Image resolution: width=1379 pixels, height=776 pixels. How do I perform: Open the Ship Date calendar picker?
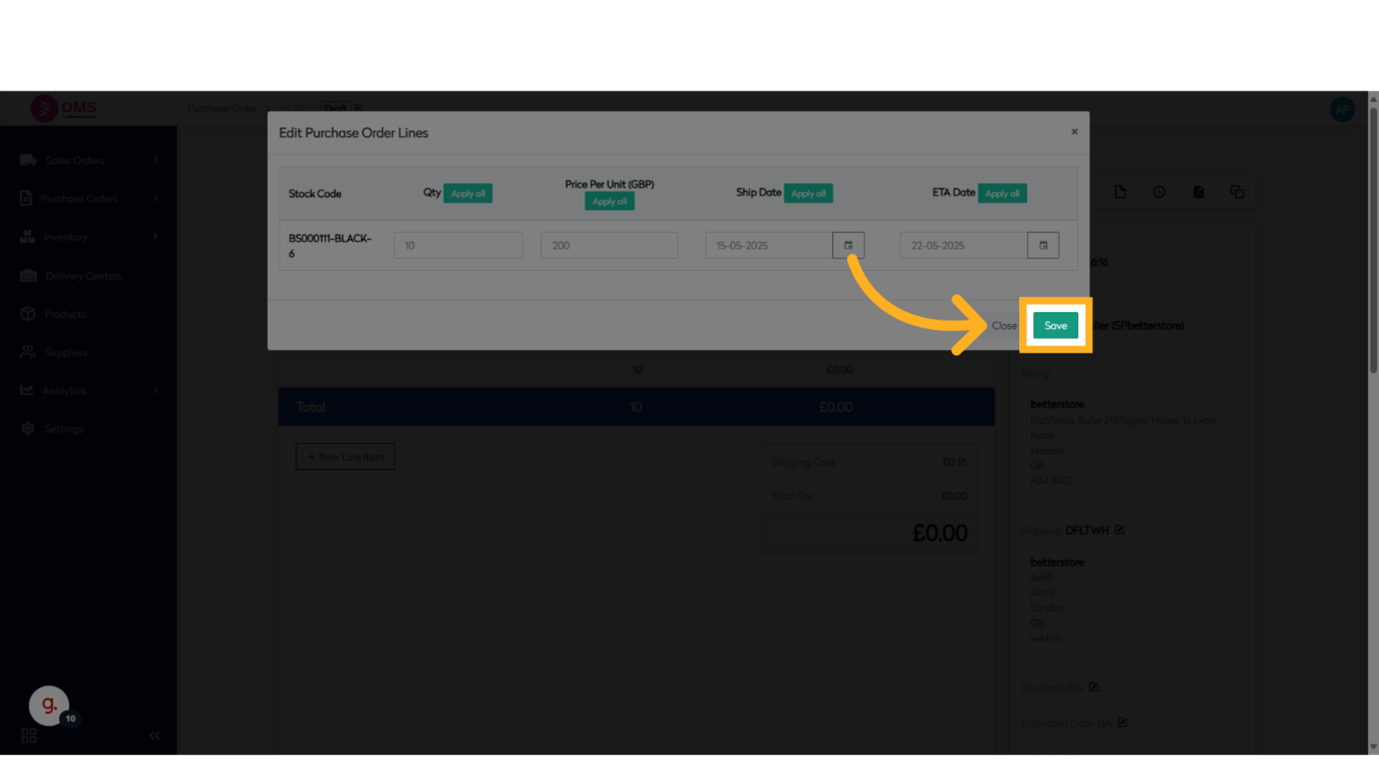(x=848, y=245)
